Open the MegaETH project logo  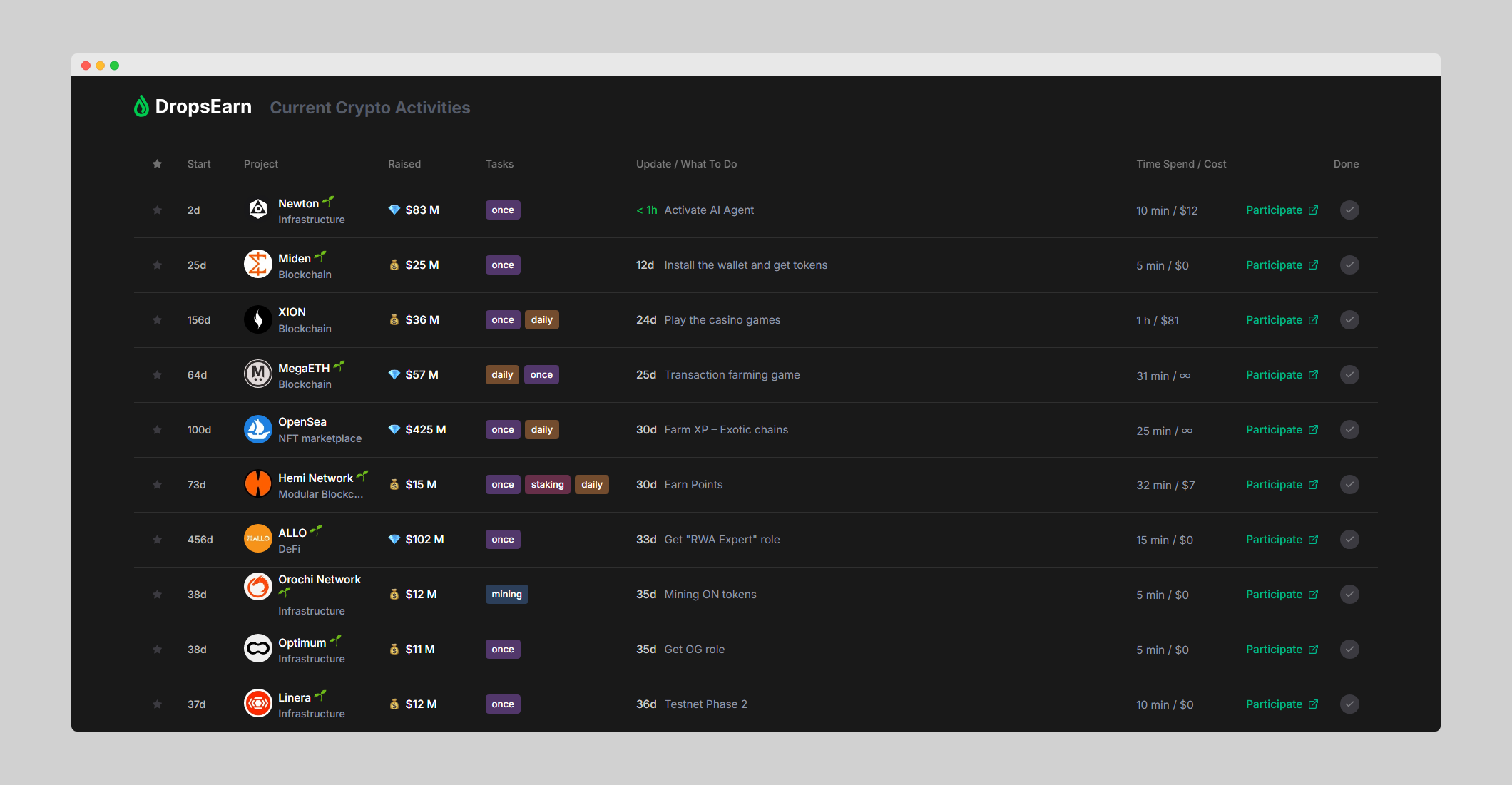tap(258, 374)
